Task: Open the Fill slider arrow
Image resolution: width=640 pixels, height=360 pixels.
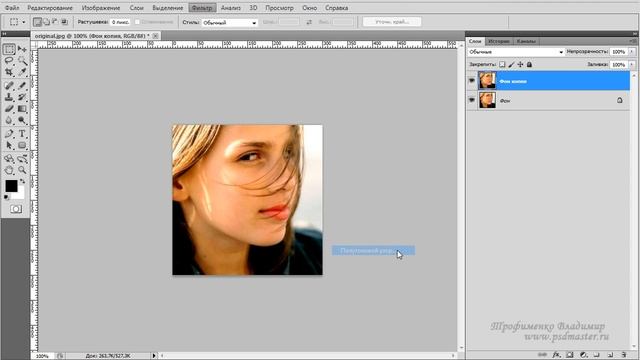Action: pos(632,64)
